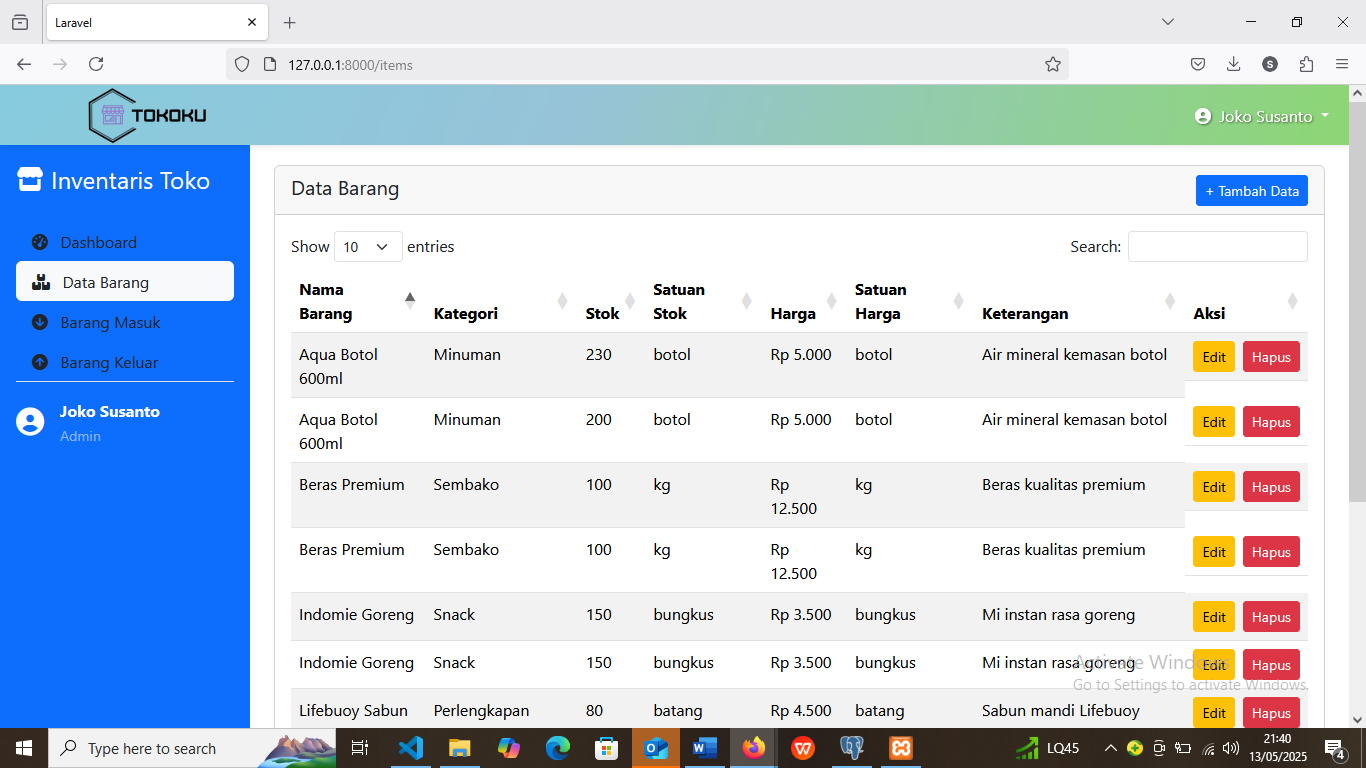This screenshot has height=768, width=1366.
Task: Click the Barang Masuk down-arrow icon
Action: pyautogui.click(x=39, y=322)
